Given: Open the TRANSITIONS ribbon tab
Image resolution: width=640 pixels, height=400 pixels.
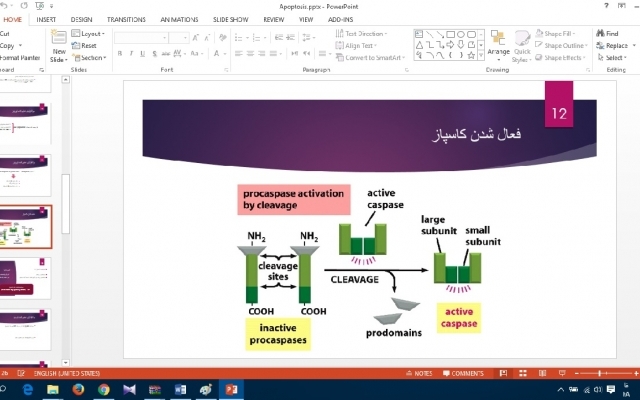Looking at the screenshot, I should pos(126,20).
